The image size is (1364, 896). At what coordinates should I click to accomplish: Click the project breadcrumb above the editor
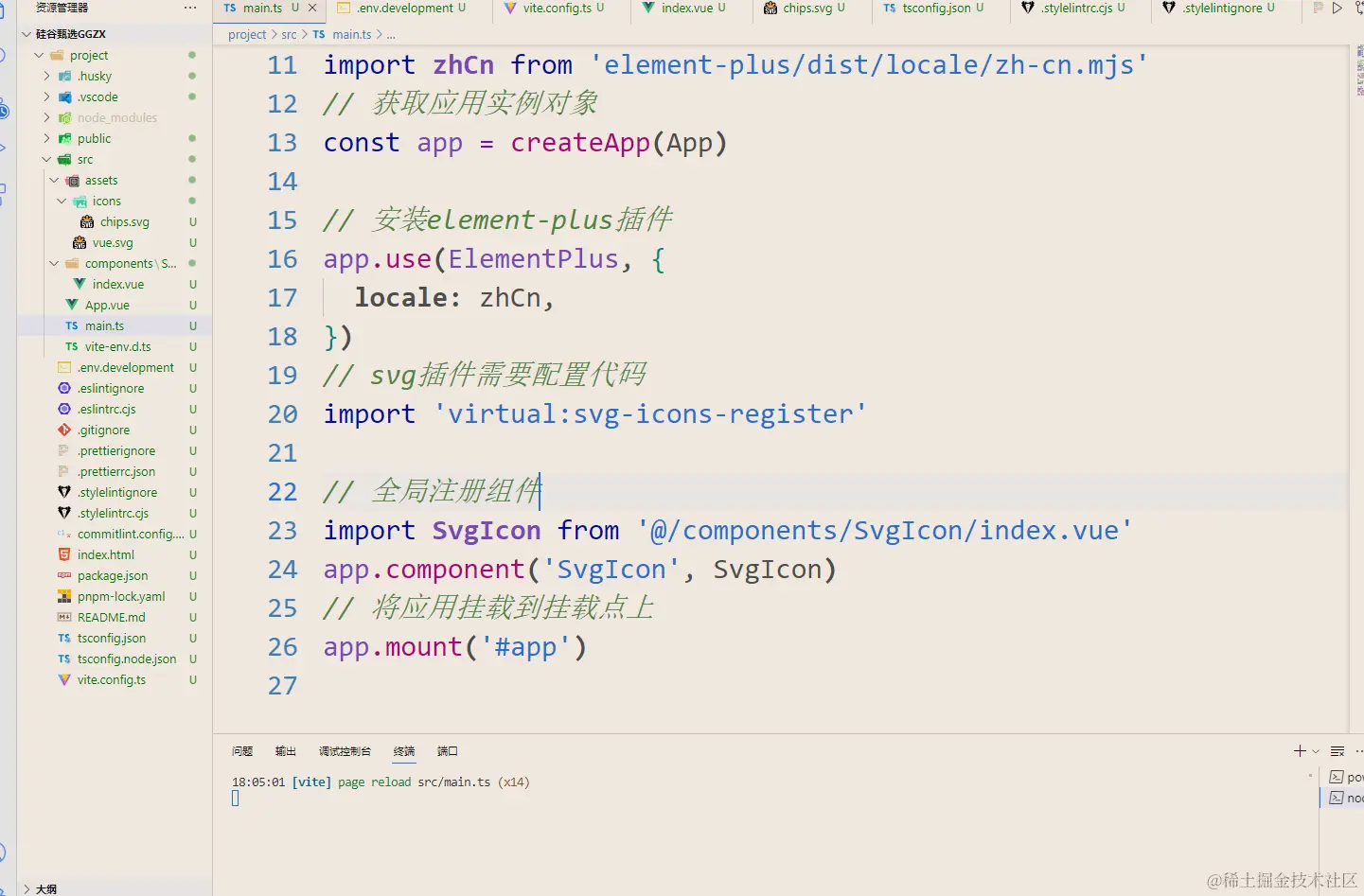[x=247, y=34]
